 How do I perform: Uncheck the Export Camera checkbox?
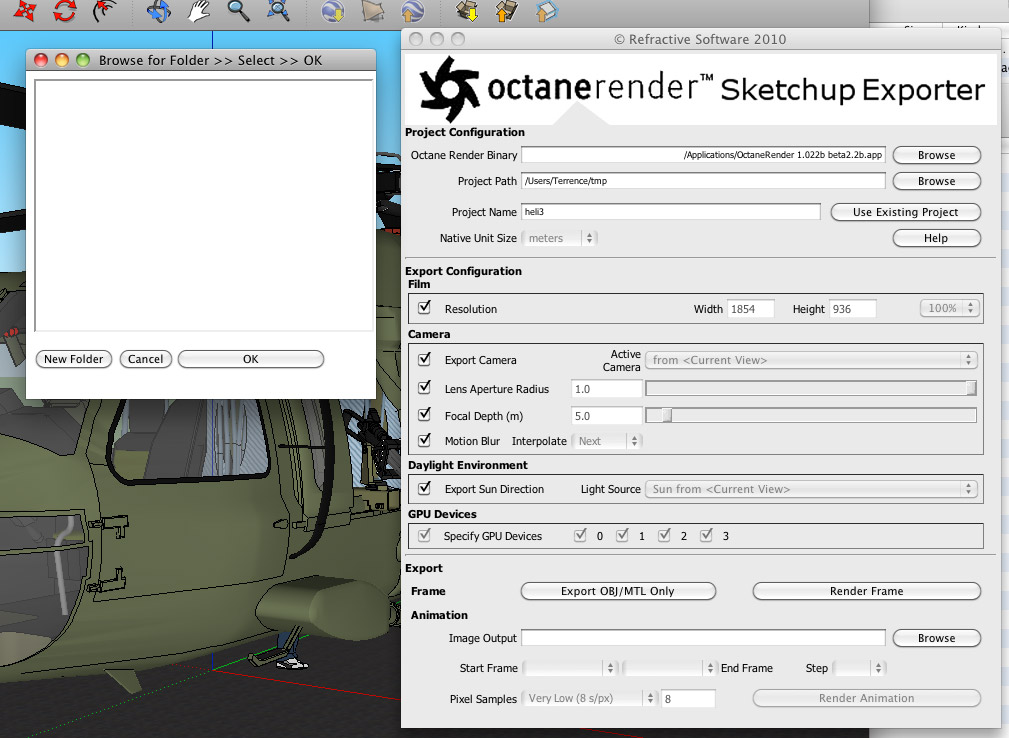click(x=424, y=359)
